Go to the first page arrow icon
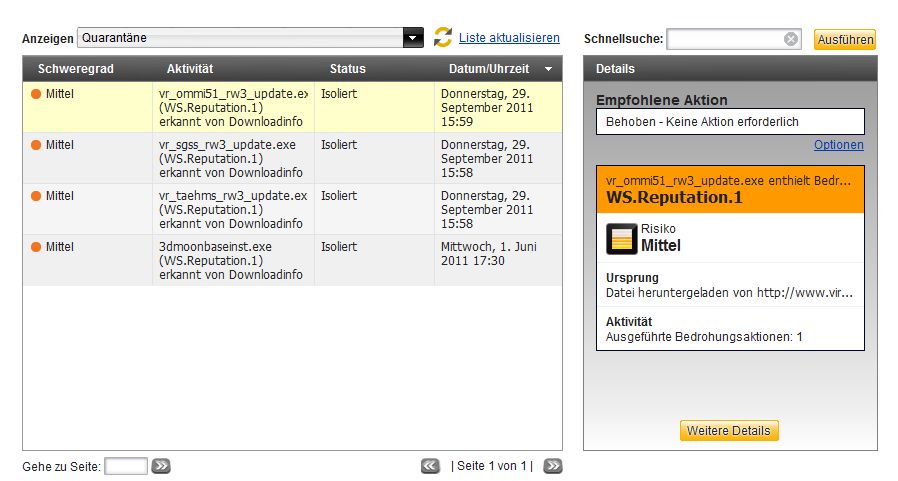 [430, 466]
